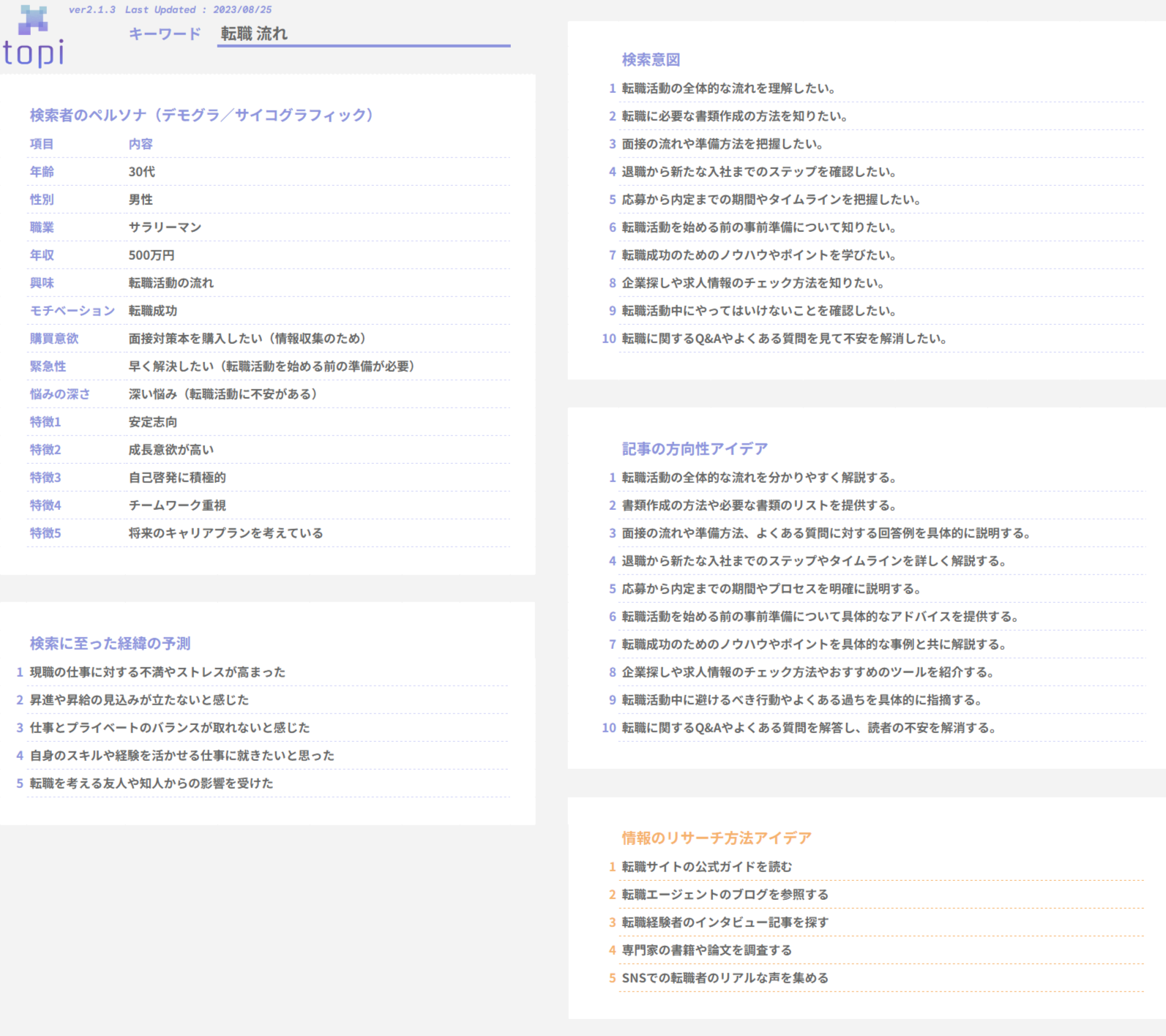Select the text 早く解決したい（転職活動を始める前の準備が必要）

click(x=272, y=367)
